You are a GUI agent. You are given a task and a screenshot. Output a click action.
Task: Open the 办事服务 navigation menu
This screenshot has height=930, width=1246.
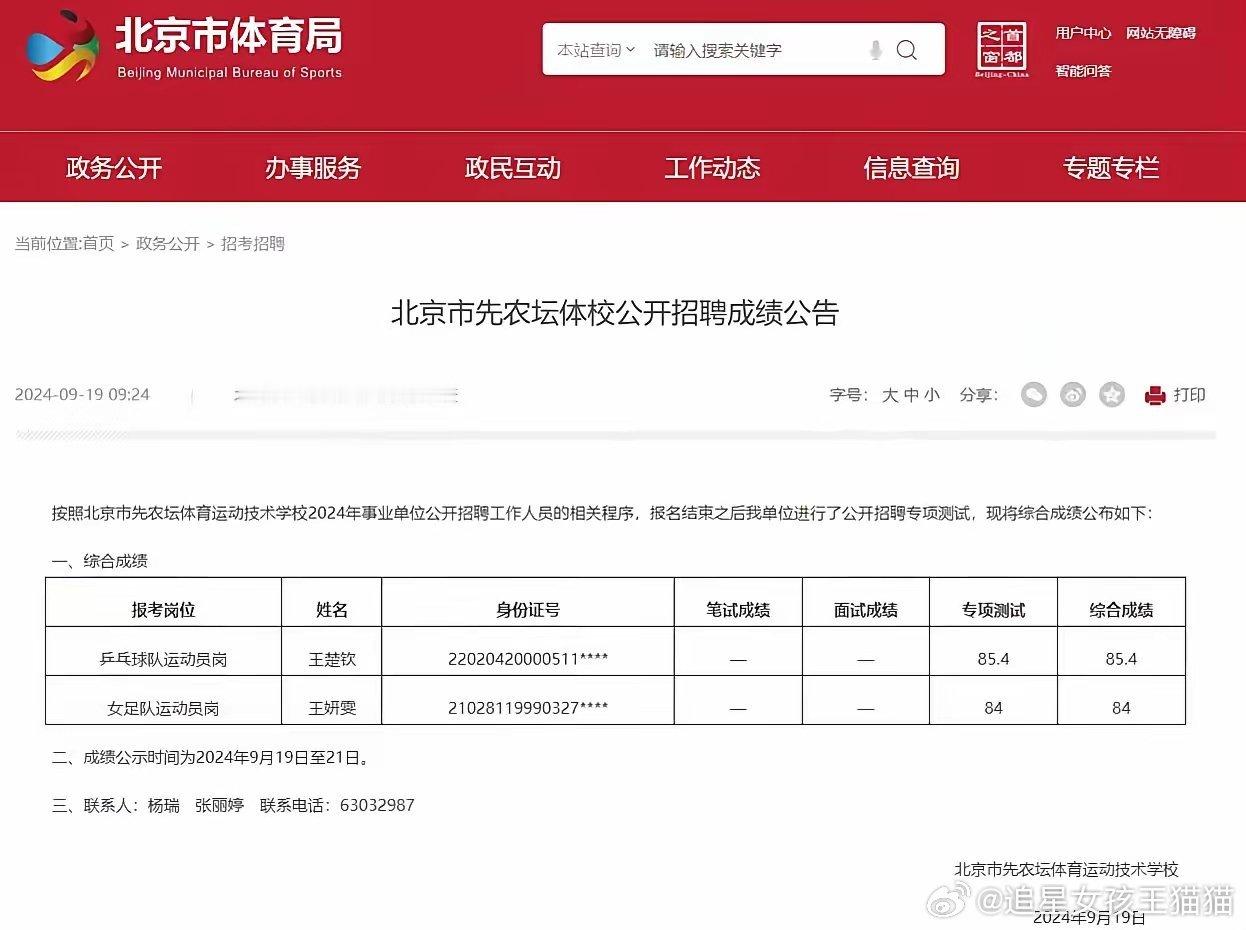click(313, 168)
